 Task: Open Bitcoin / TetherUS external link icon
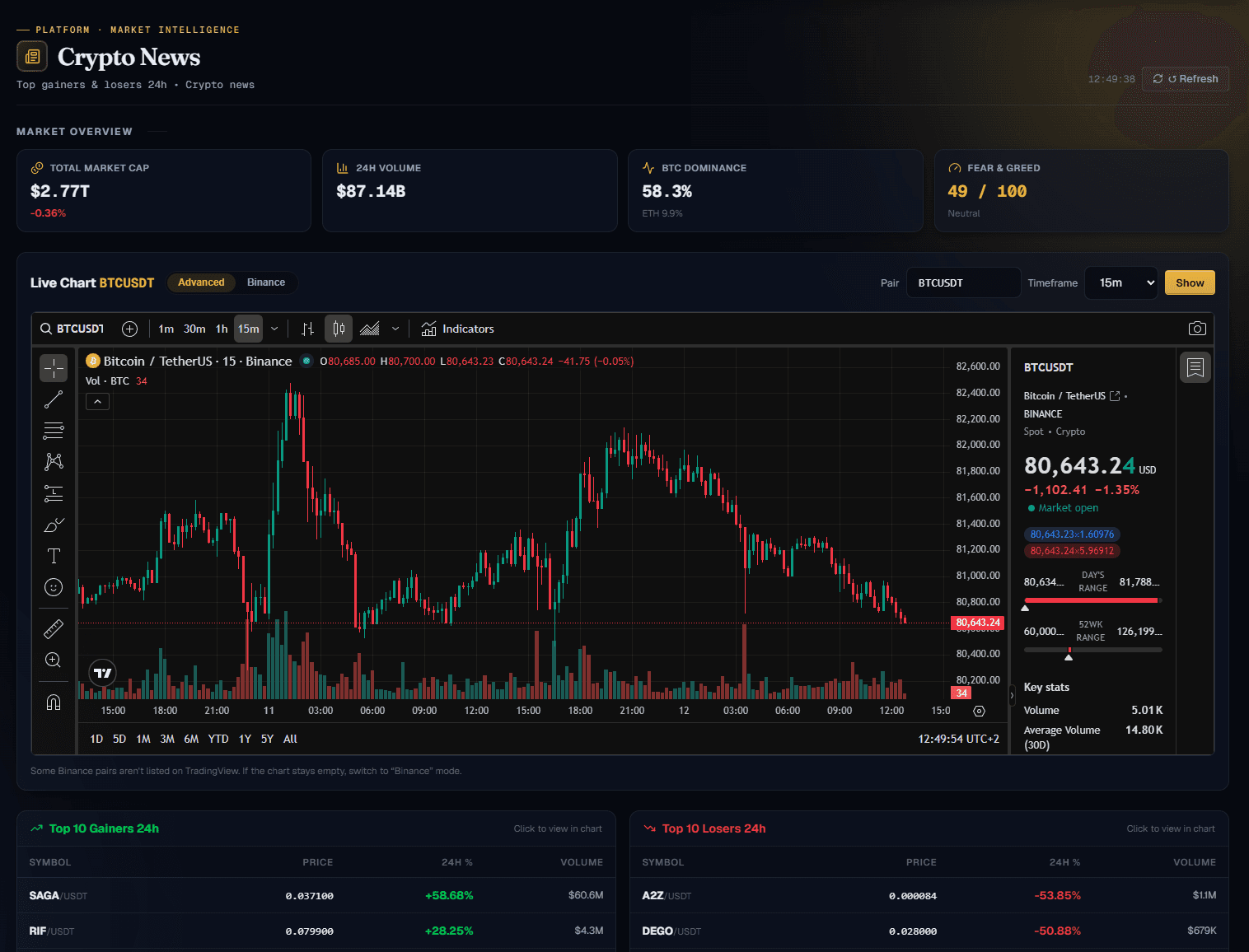(1115, 396)
